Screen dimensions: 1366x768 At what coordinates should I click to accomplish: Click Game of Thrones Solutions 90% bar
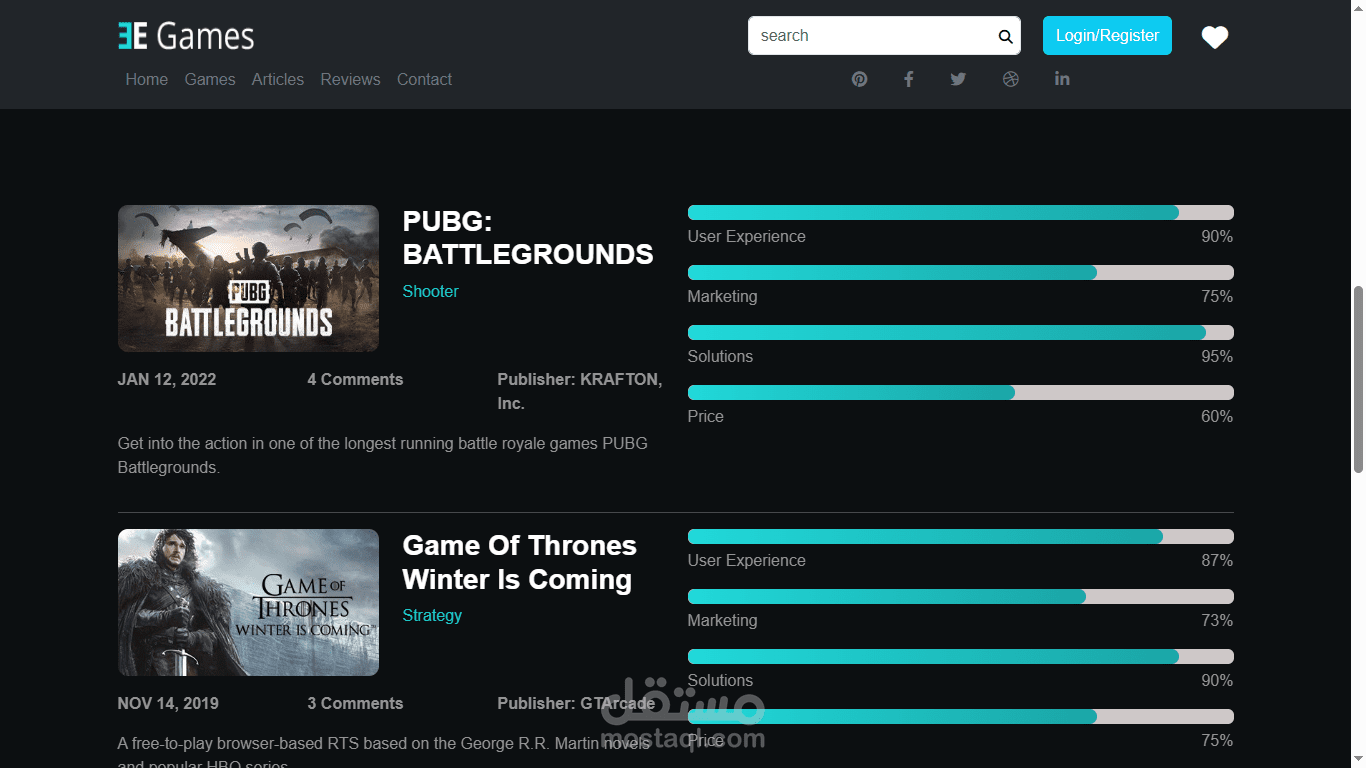click(x=960, y=656)
